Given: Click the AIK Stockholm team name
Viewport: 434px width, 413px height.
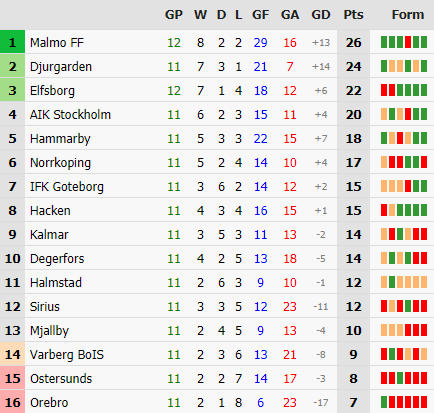Looking at the screenshot, I should (x=70, y=115).
